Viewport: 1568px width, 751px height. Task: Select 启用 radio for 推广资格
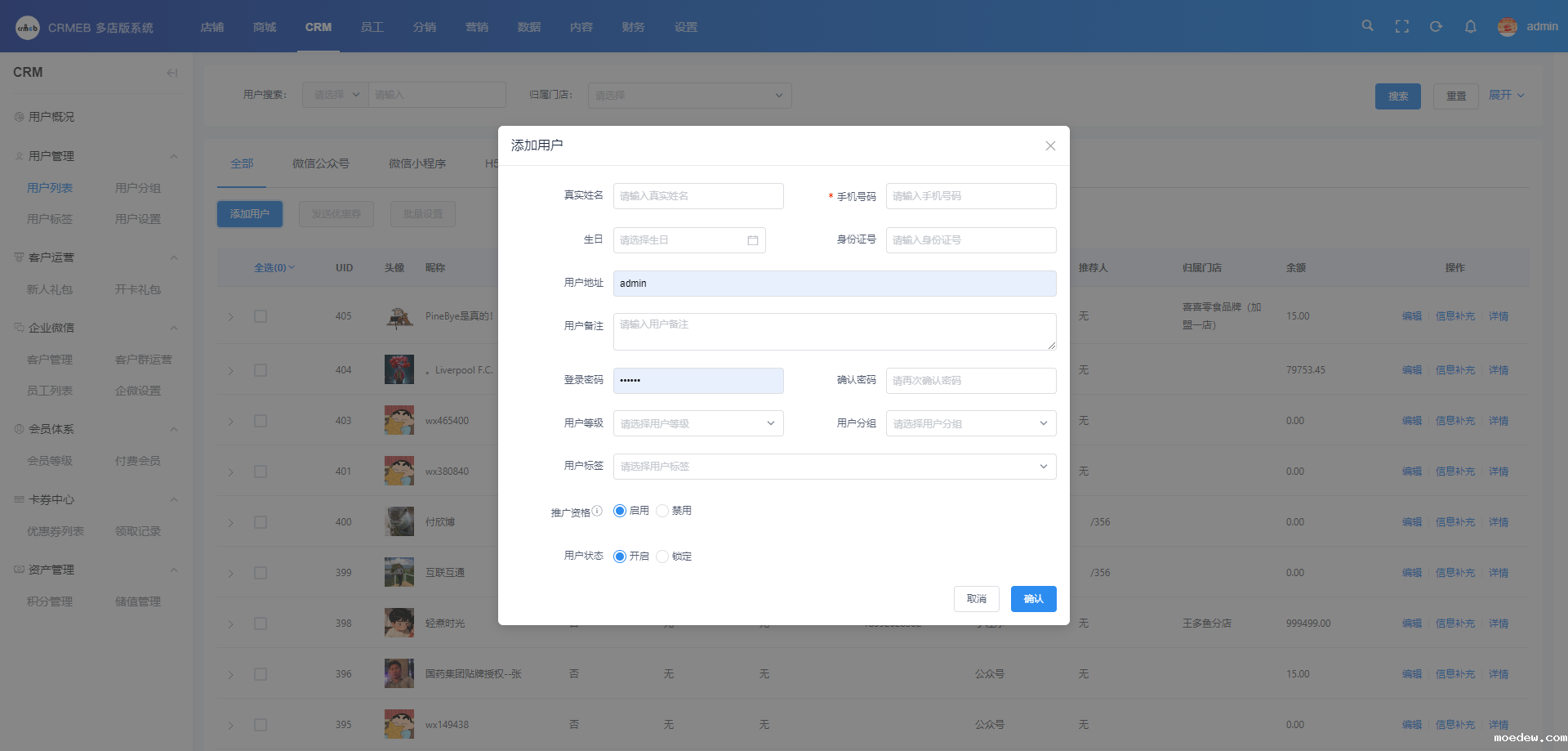coord(620,511)
